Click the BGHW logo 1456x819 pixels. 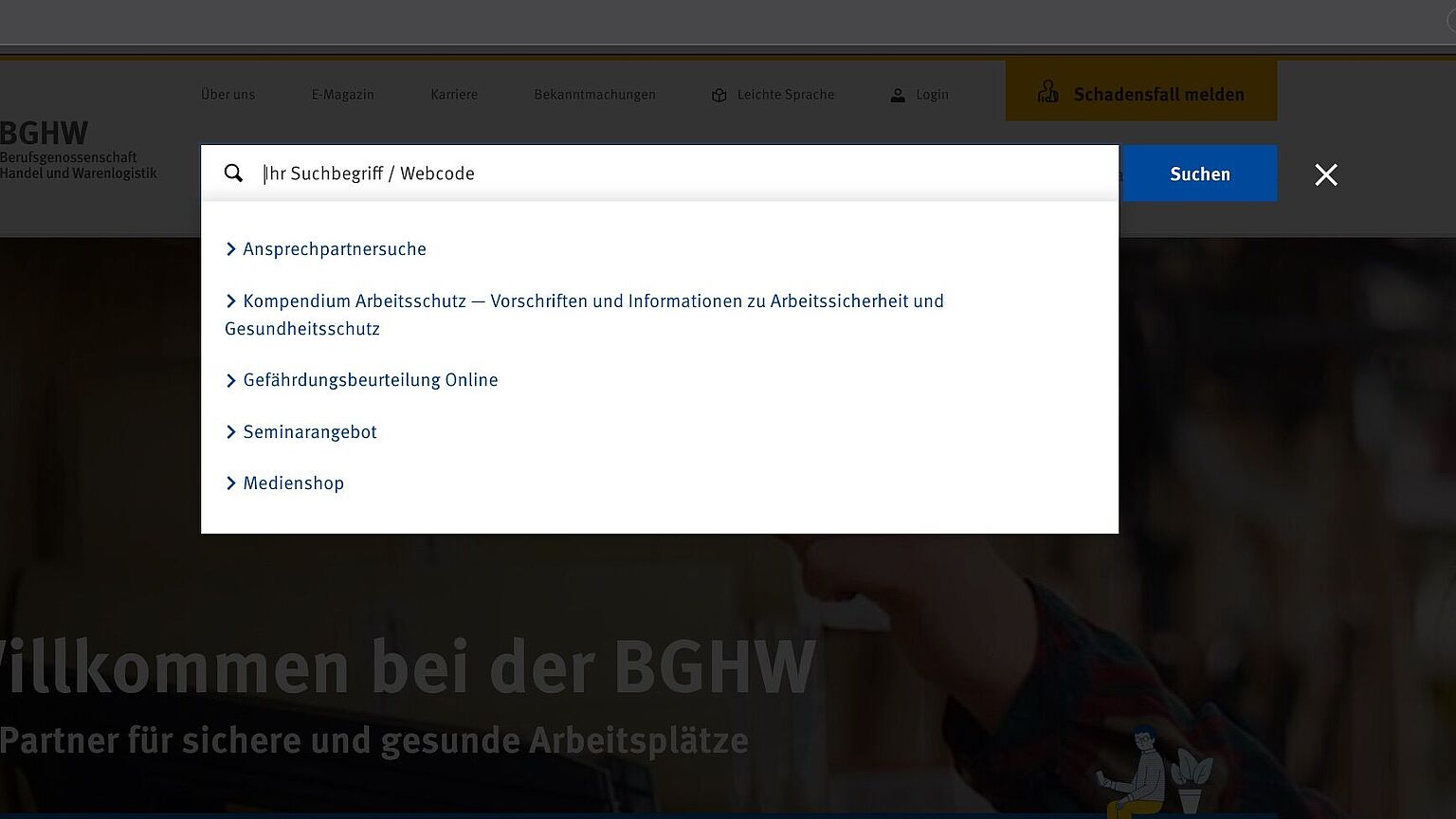(78, 150)
